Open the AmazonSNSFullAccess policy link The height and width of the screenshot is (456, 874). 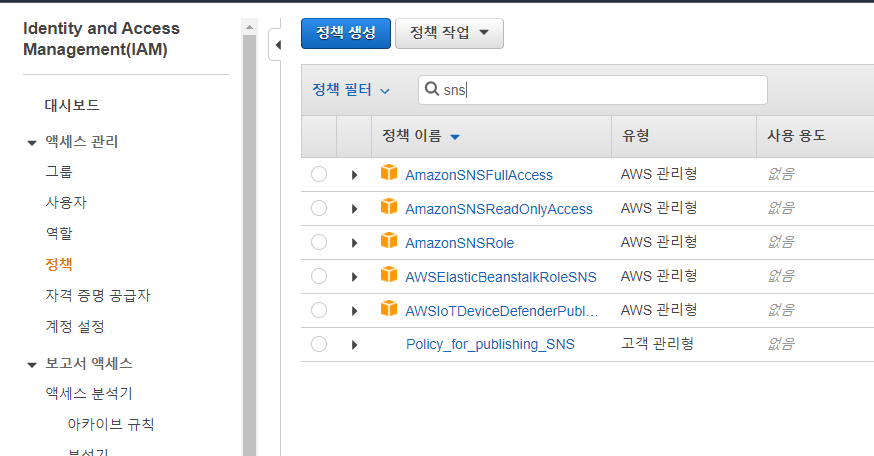tap(479, 175)
